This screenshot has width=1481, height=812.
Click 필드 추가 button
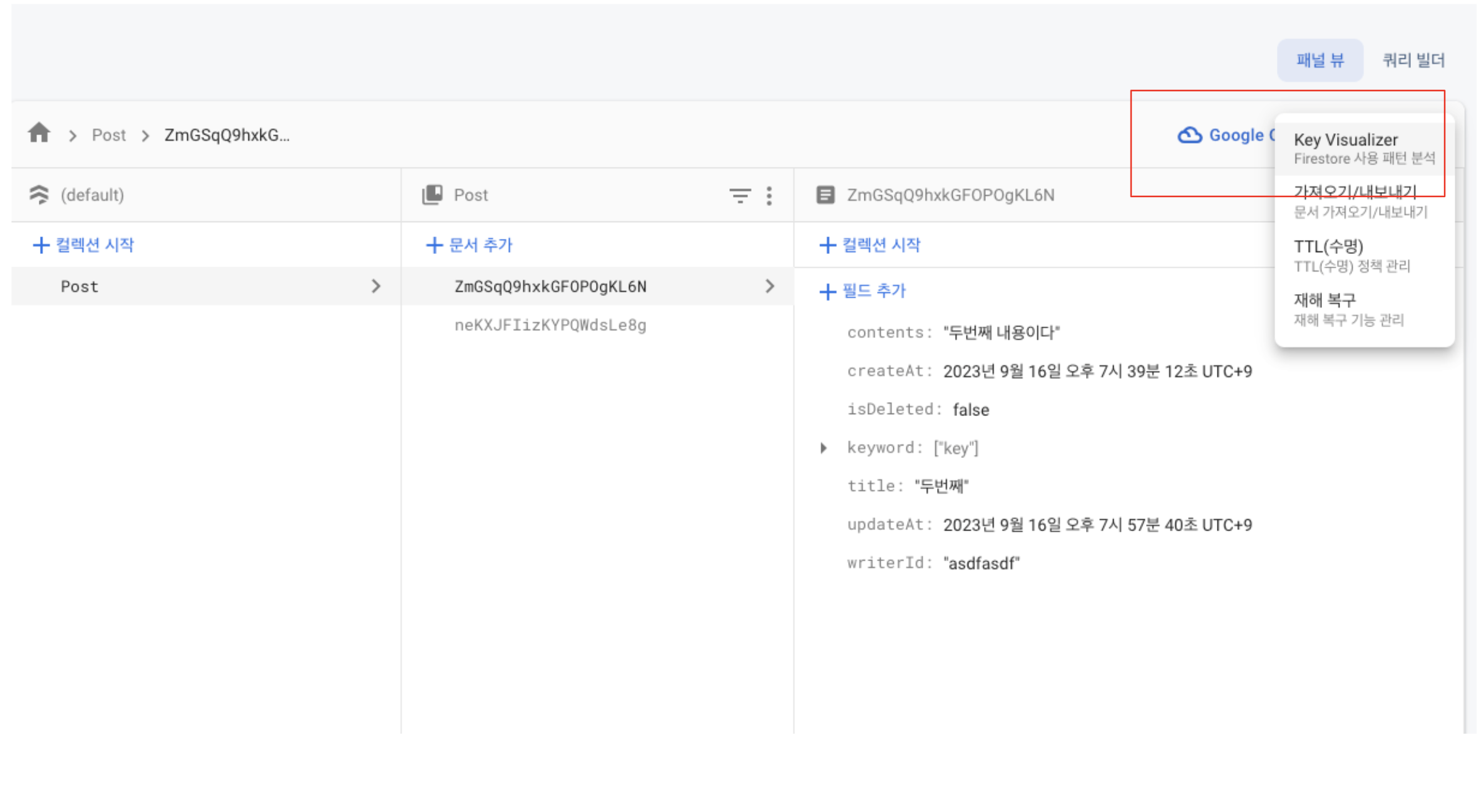[863, 291]
